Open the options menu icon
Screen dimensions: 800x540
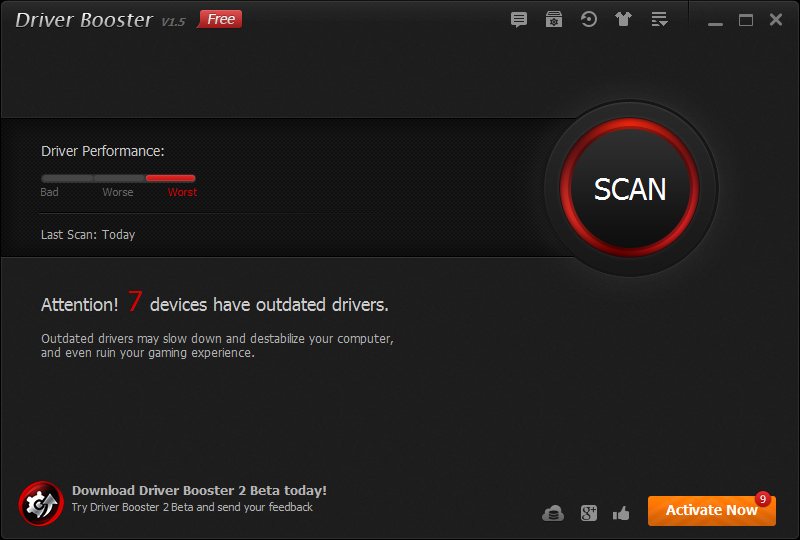[x=659, y=19]
